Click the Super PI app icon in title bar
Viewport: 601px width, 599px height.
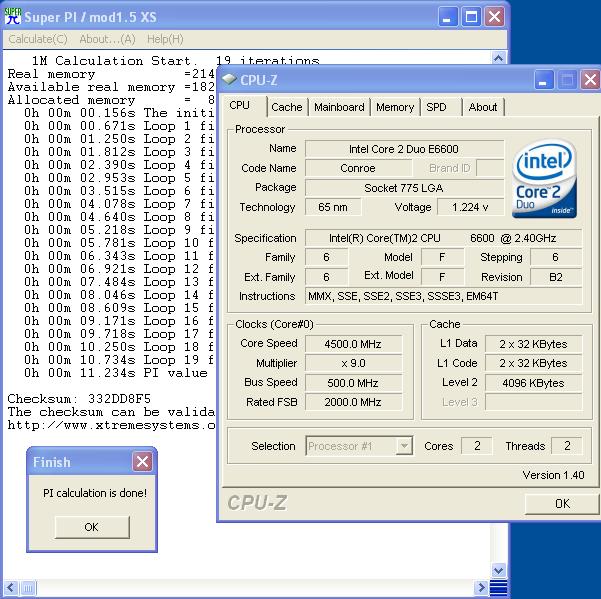[13, 16]
